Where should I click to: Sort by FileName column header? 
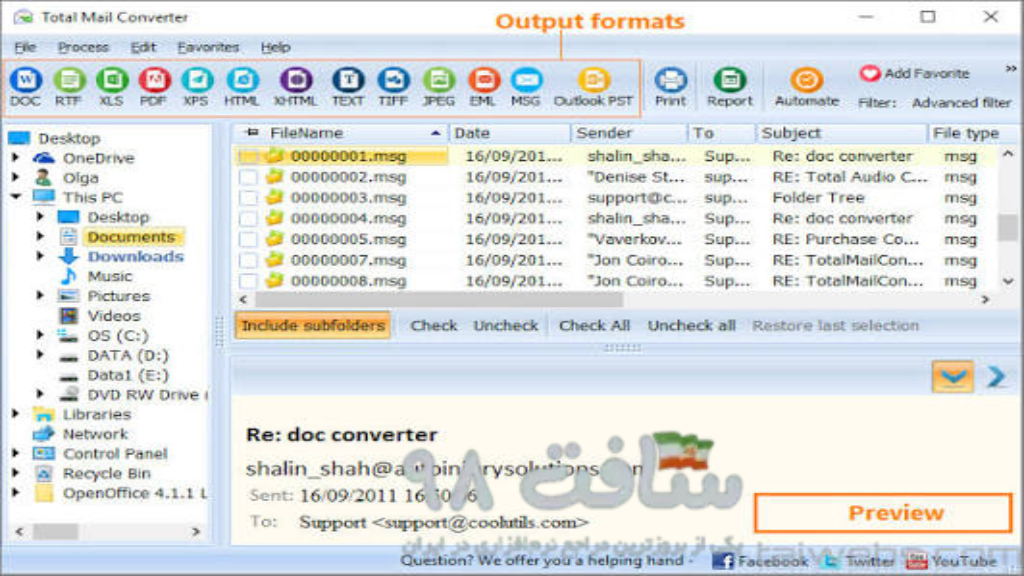(340, 133)
